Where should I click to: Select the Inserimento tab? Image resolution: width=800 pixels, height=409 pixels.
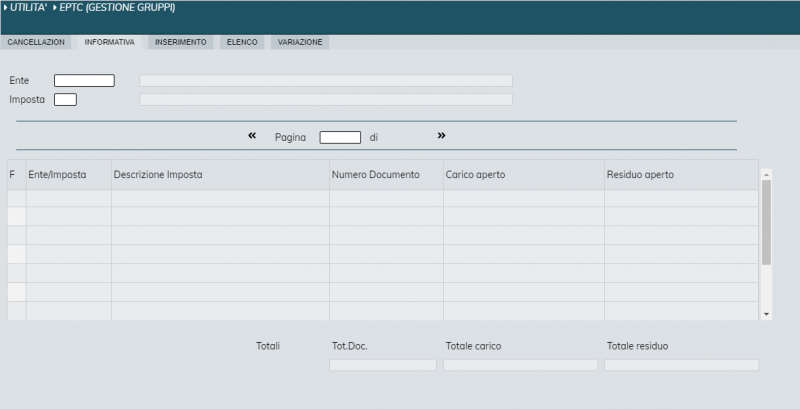tap(181, 42)
